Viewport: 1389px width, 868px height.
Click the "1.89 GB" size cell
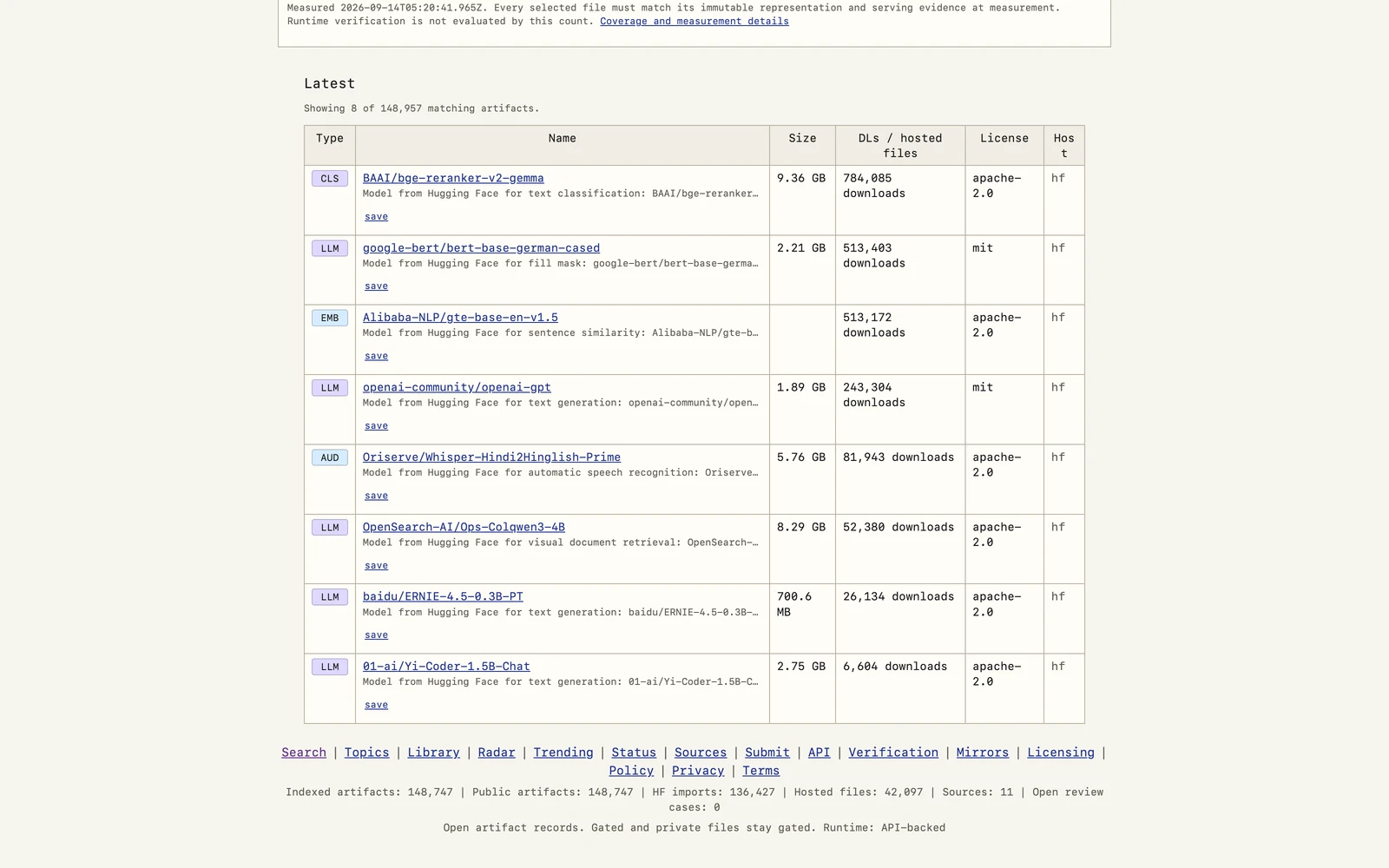802,410
